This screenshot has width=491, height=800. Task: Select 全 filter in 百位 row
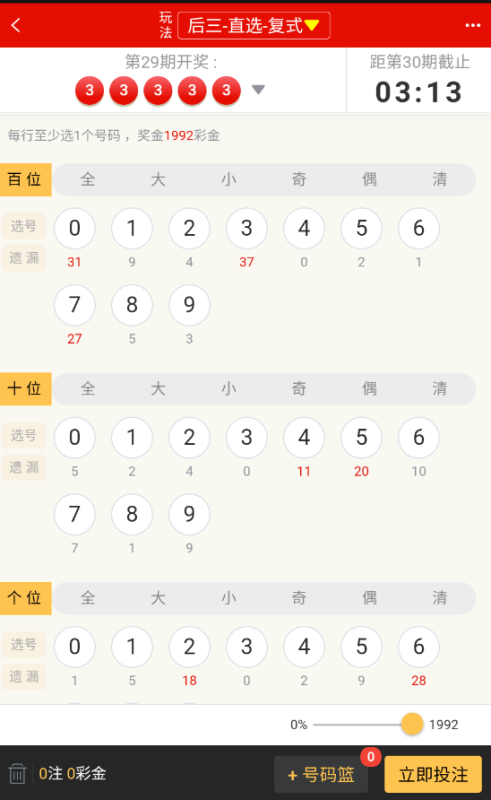point(88,179)
